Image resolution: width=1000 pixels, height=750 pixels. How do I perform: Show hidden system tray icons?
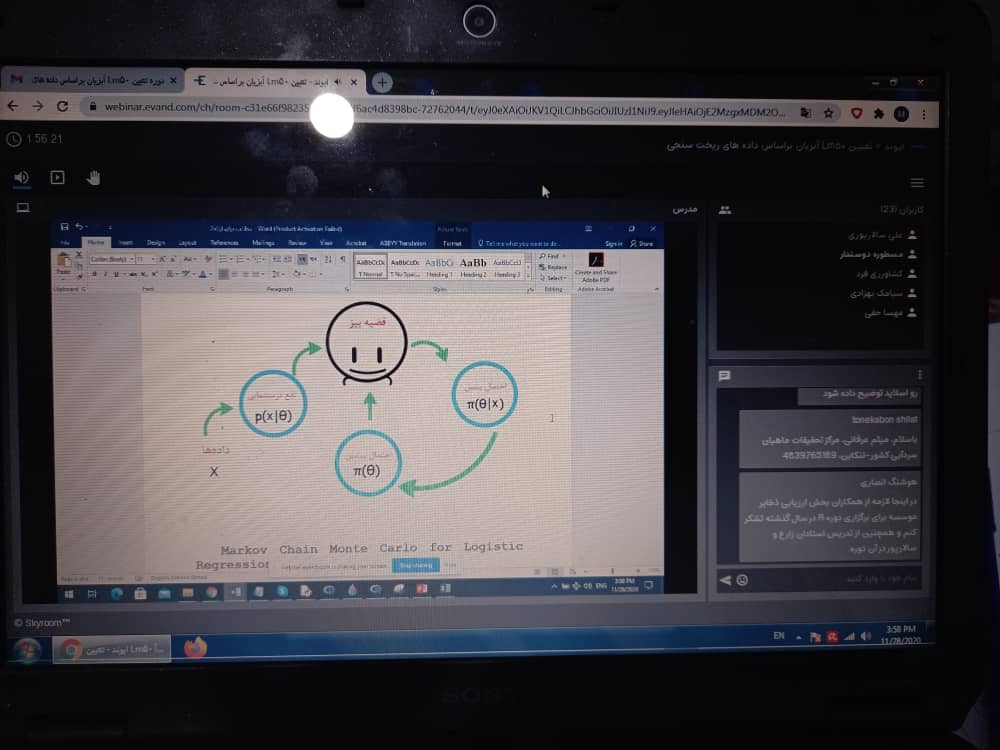tap(798, 637)
